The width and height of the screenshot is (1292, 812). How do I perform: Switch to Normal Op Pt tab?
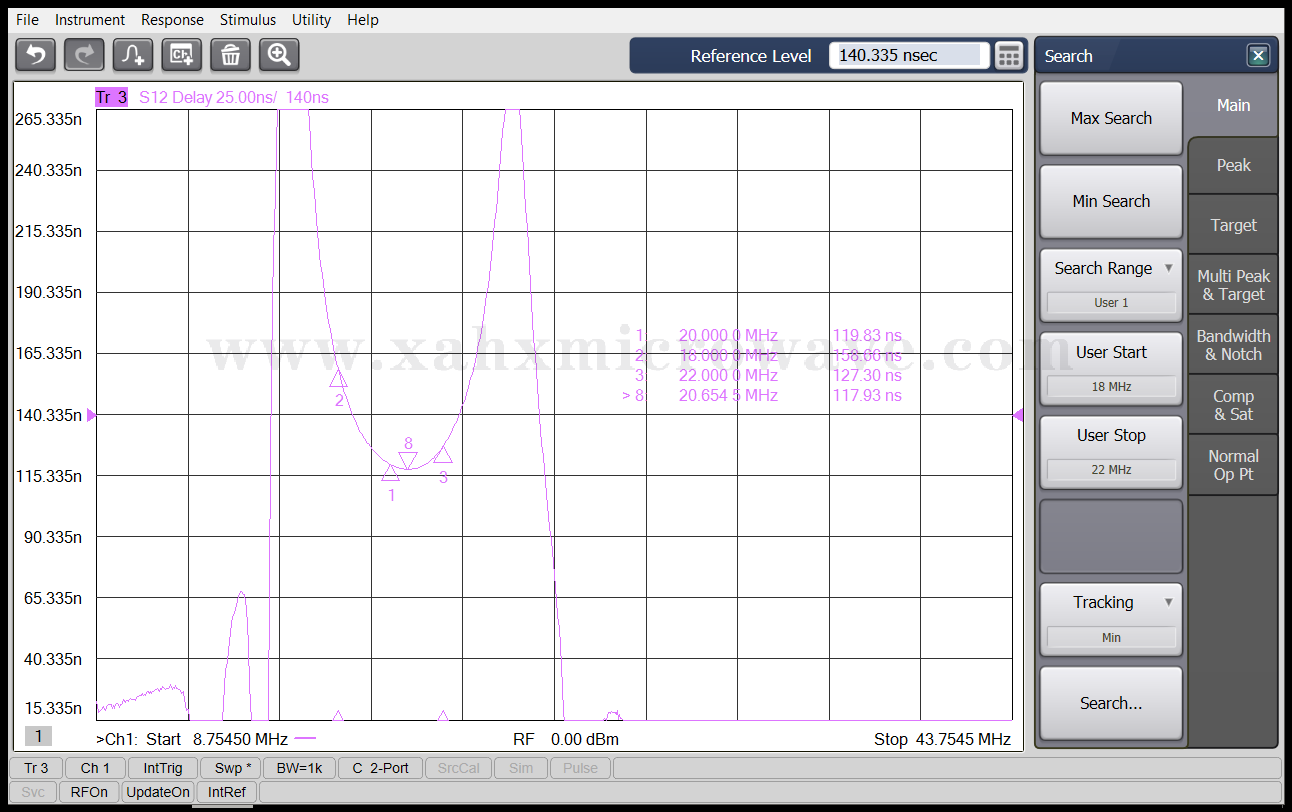pos(1233,465)
